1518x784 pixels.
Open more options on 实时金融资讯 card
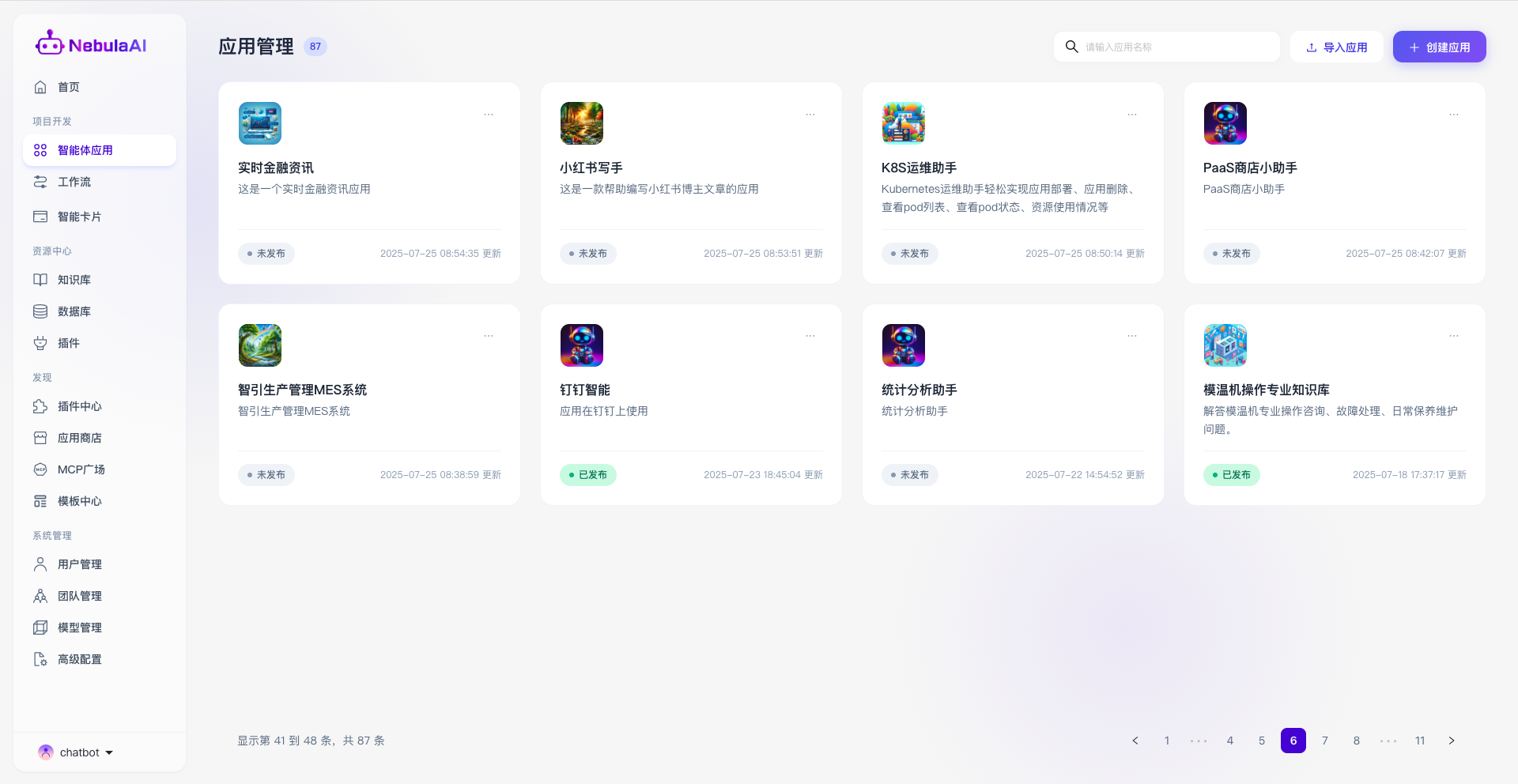[x=489, y=115]
